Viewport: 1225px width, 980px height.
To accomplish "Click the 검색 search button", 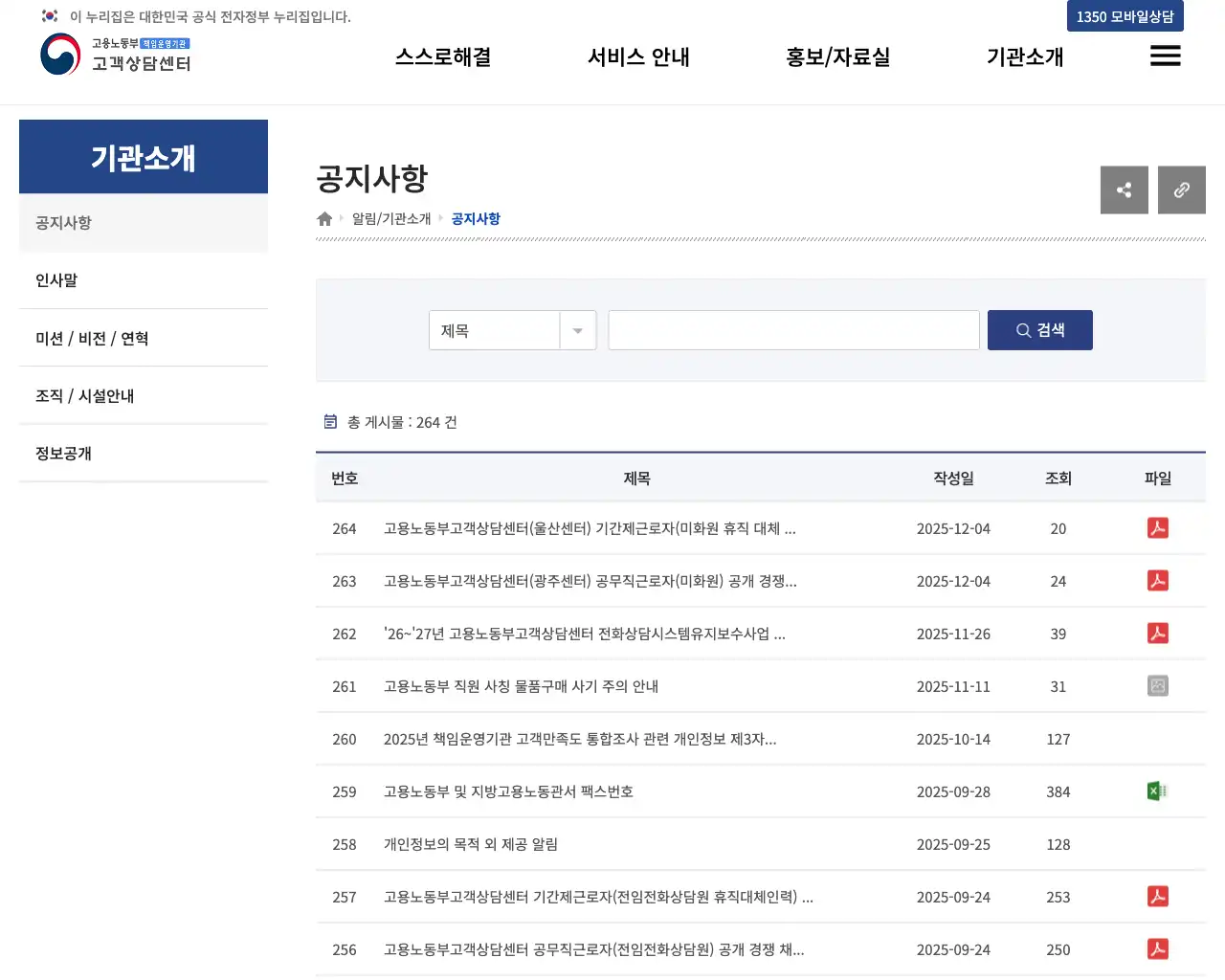I will click(1040, 329).
